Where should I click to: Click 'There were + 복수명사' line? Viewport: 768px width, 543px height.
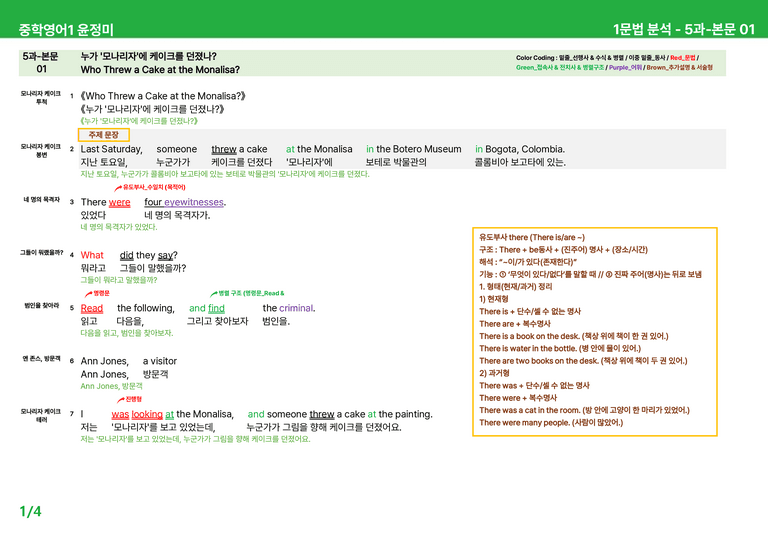click(518, 398)
